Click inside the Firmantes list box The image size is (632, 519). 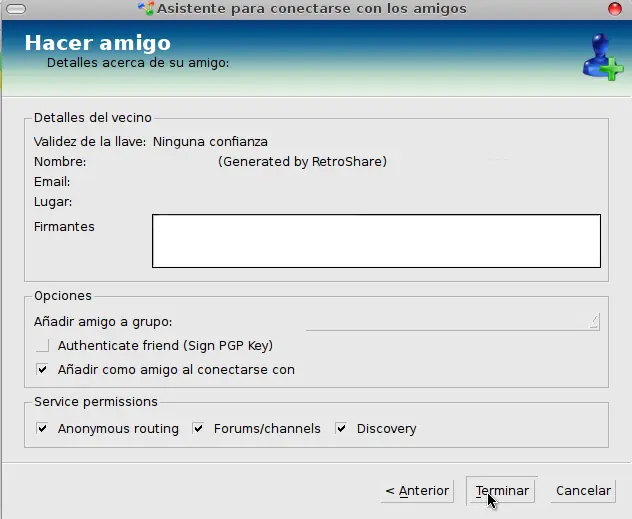[376, 241]
